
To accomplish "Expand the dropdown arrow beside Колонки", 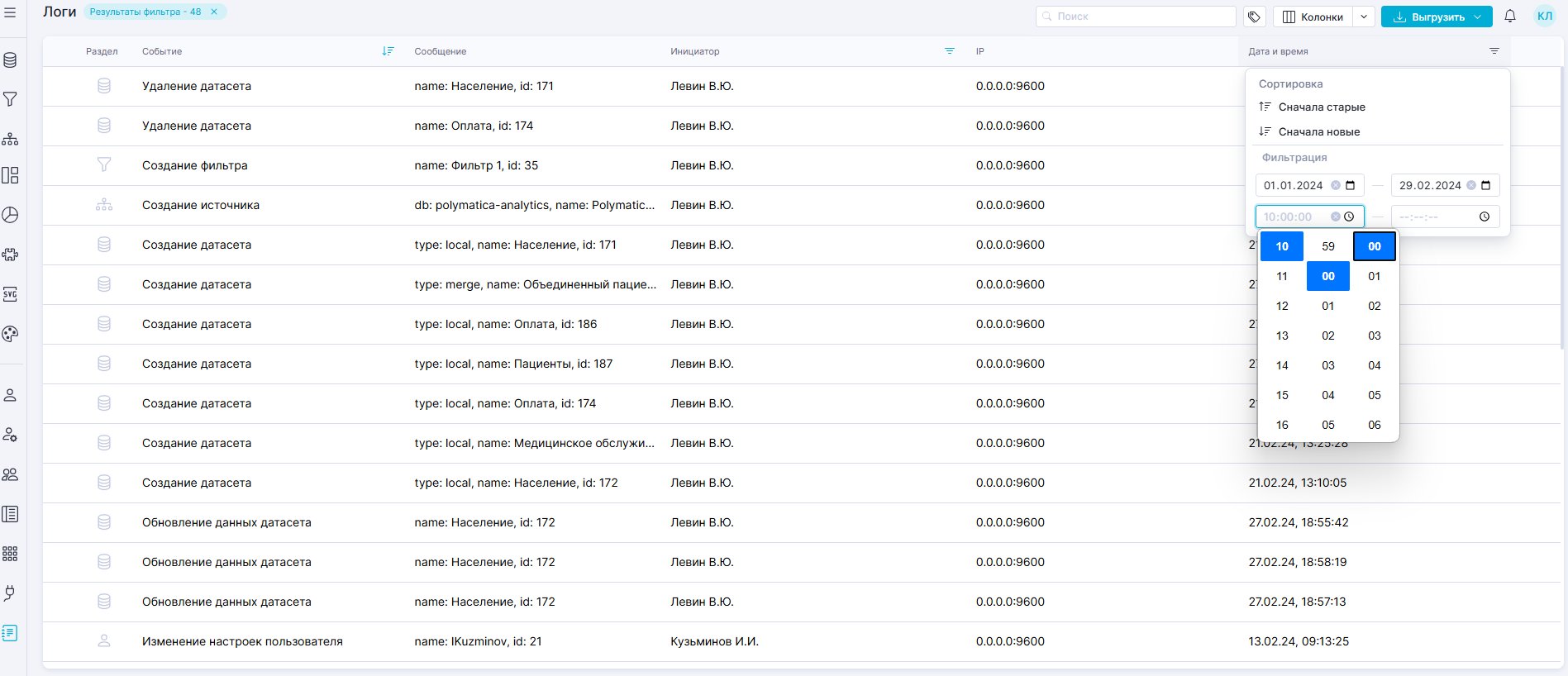I will click(1364, 17).
